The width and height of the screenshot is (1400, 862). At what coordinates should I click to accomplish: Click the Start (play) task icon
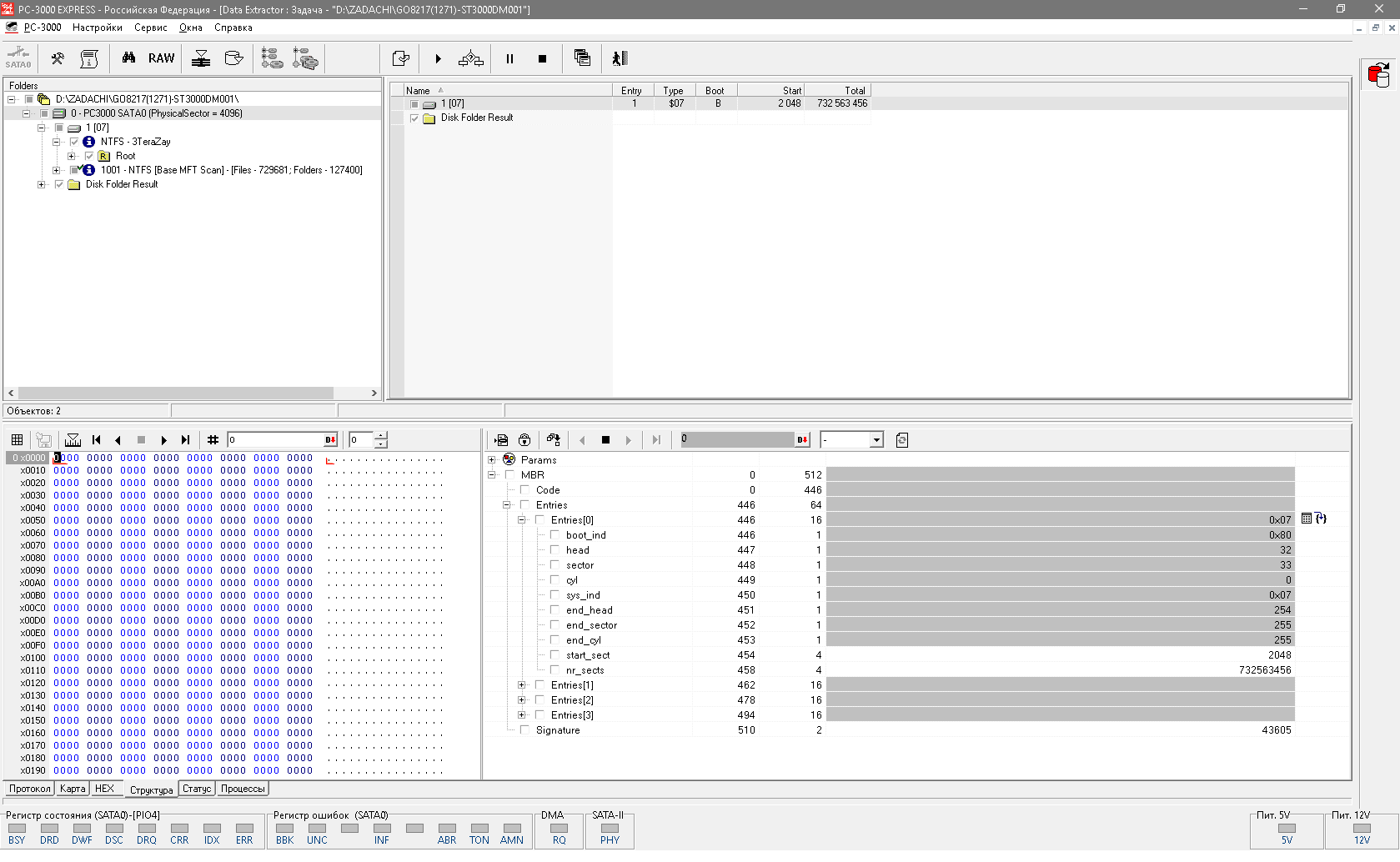tap(438, 58)
